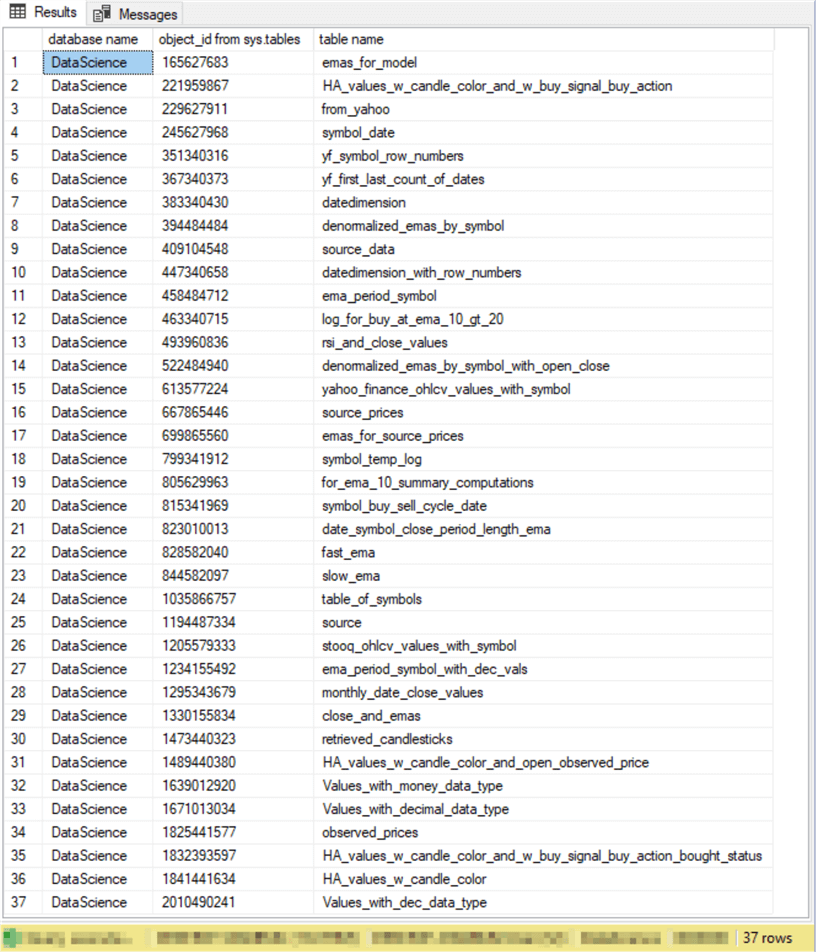Select the row 24 number selector
The width and height of the screenshot is (816, 952).
click(x=22, y=599)
